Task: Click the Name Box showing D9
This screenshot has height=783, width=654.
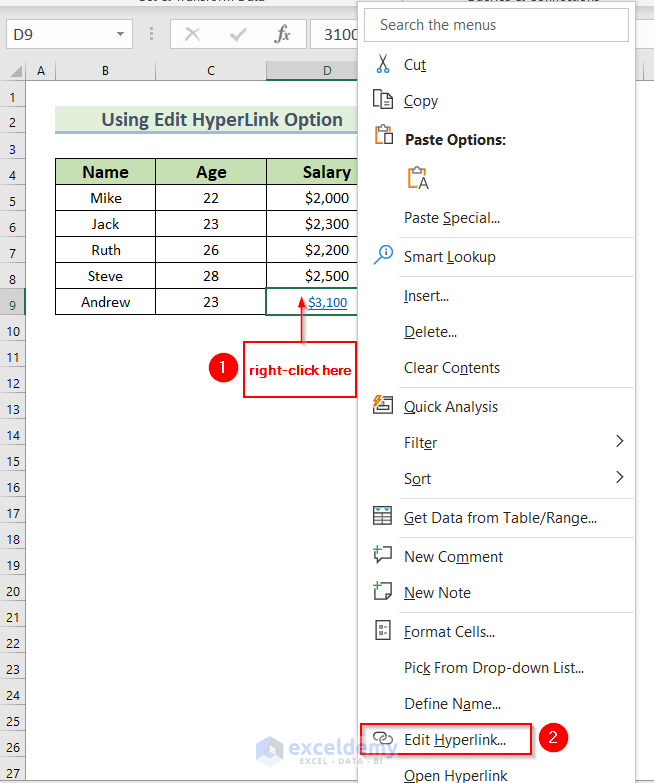Action: click(x=69, y=34)
